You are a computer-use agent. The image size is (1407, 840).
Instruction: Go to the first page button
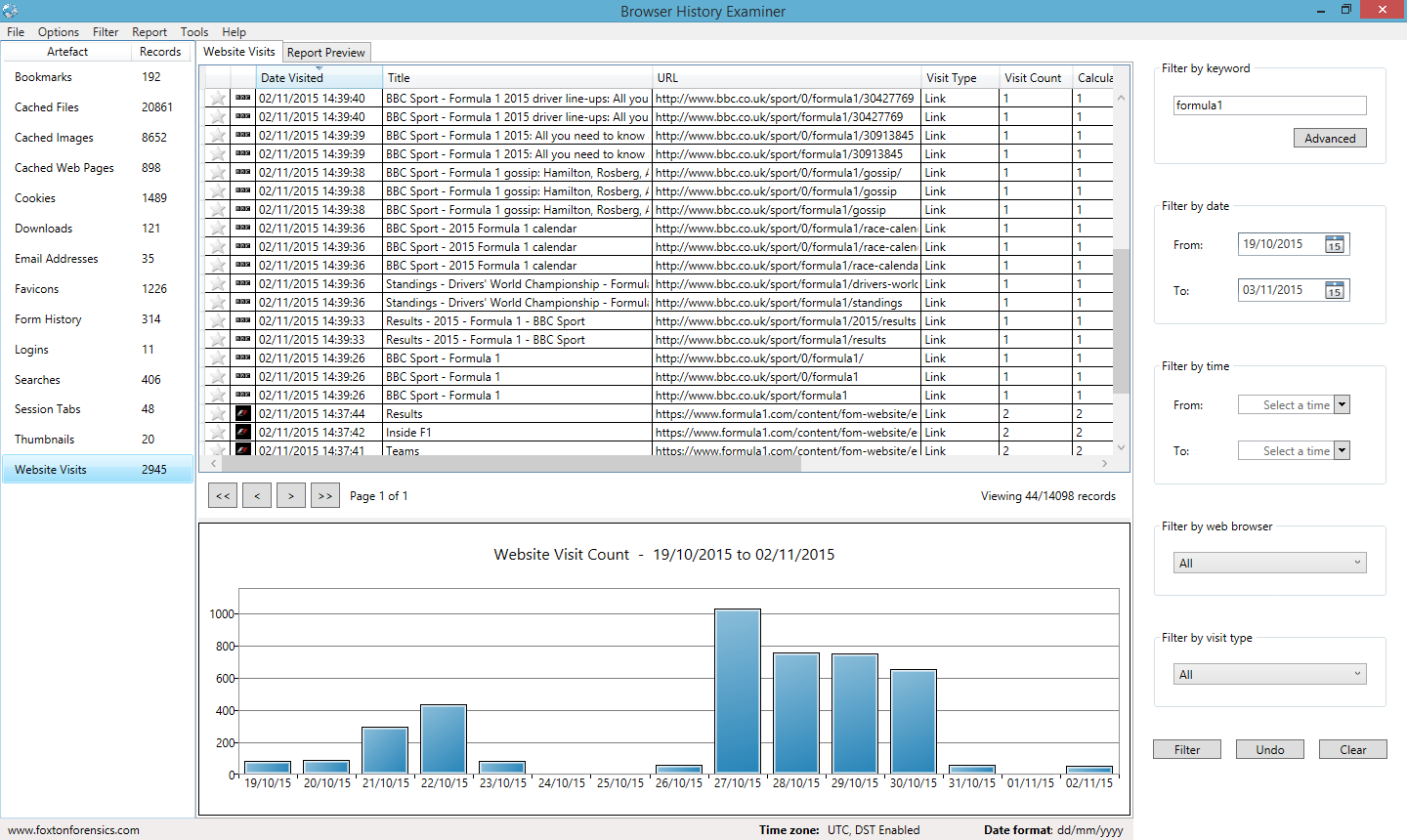point(223,495)
